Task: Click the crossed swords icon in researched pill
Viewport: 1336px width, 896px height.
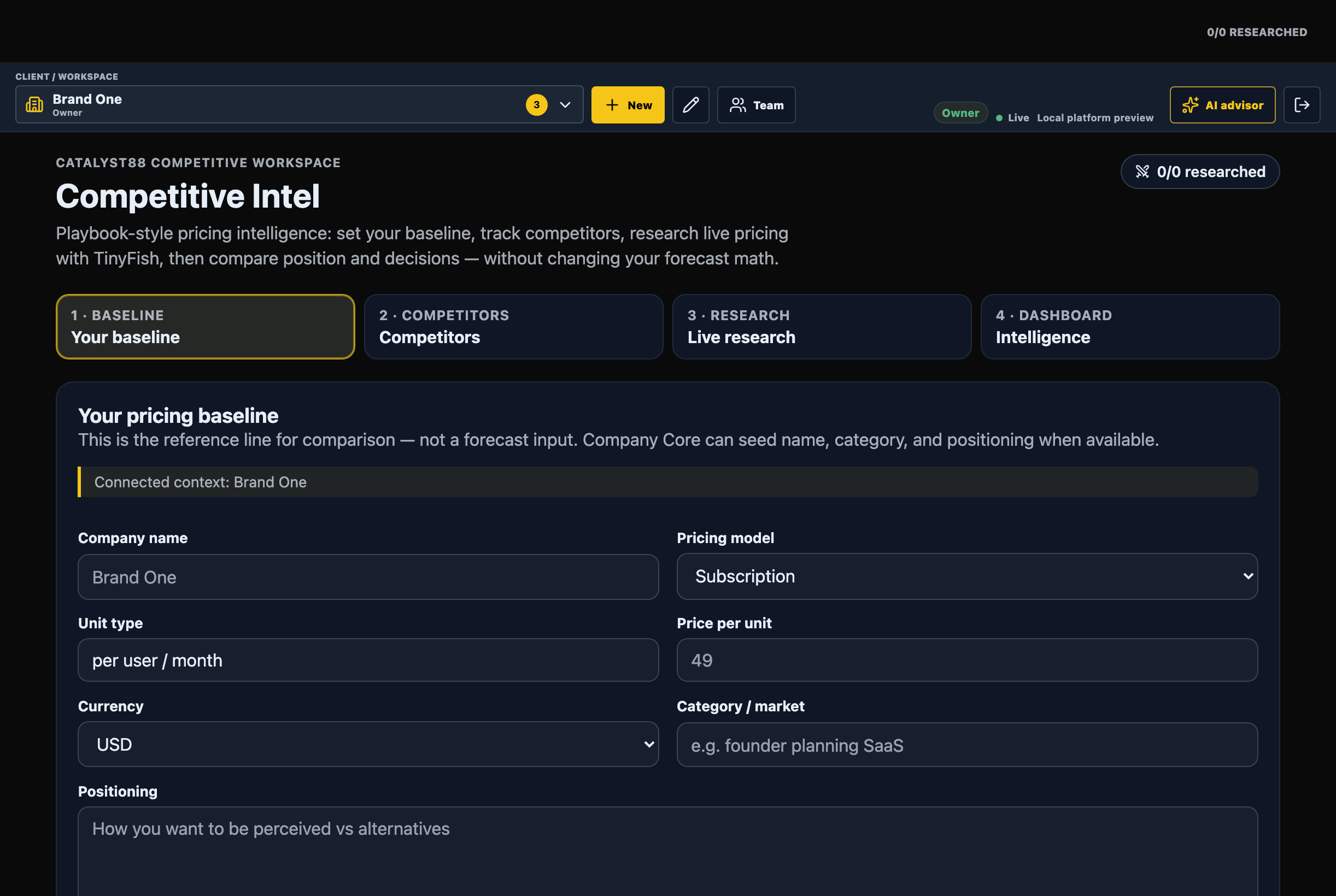Action: 1141,172
